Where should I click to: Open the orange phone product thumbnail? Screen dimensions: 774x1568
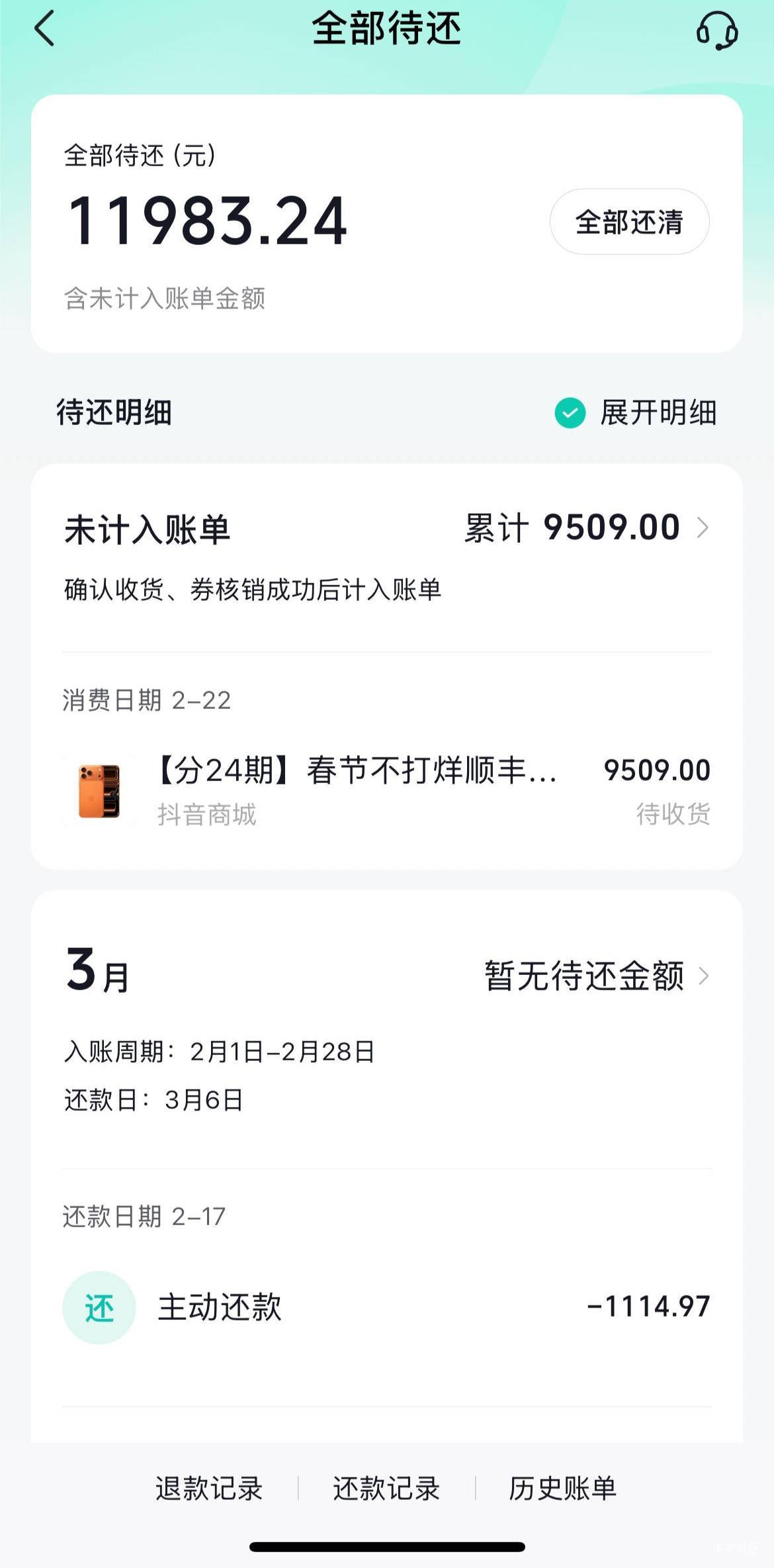coord(99,791)
